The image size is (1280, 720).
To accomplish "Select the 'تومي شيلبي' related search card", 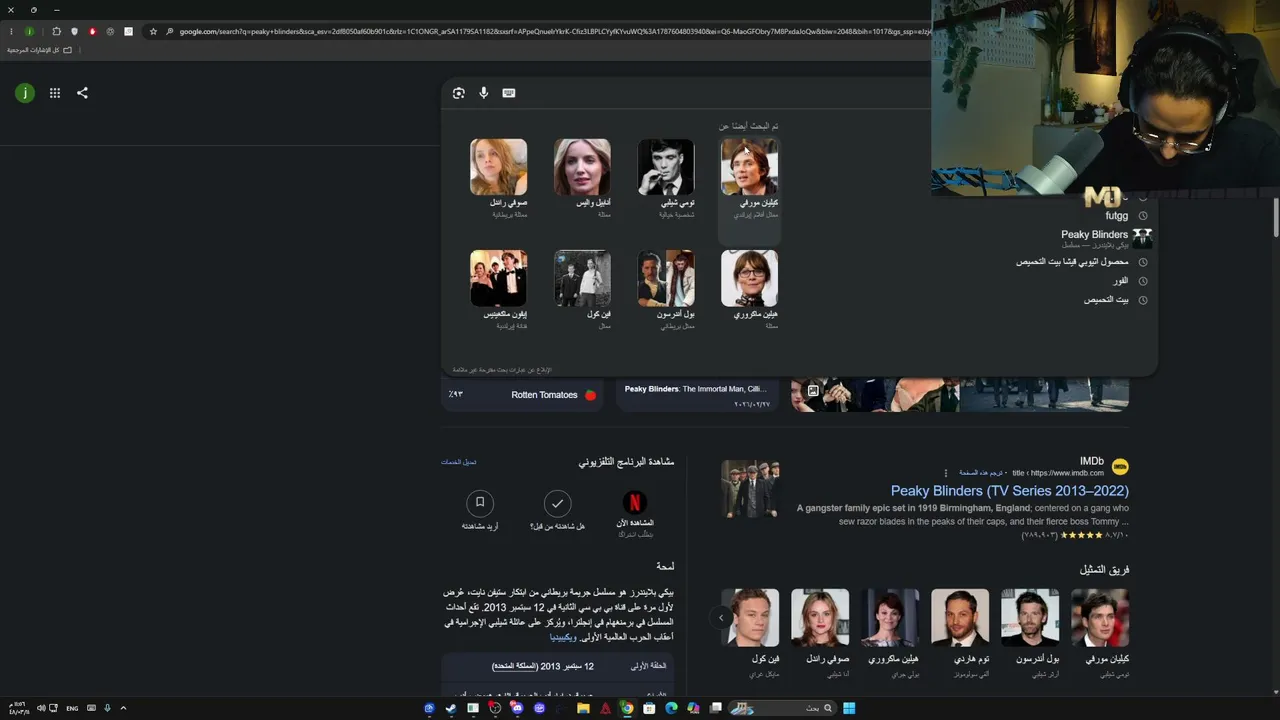I will tap(666, 179).
